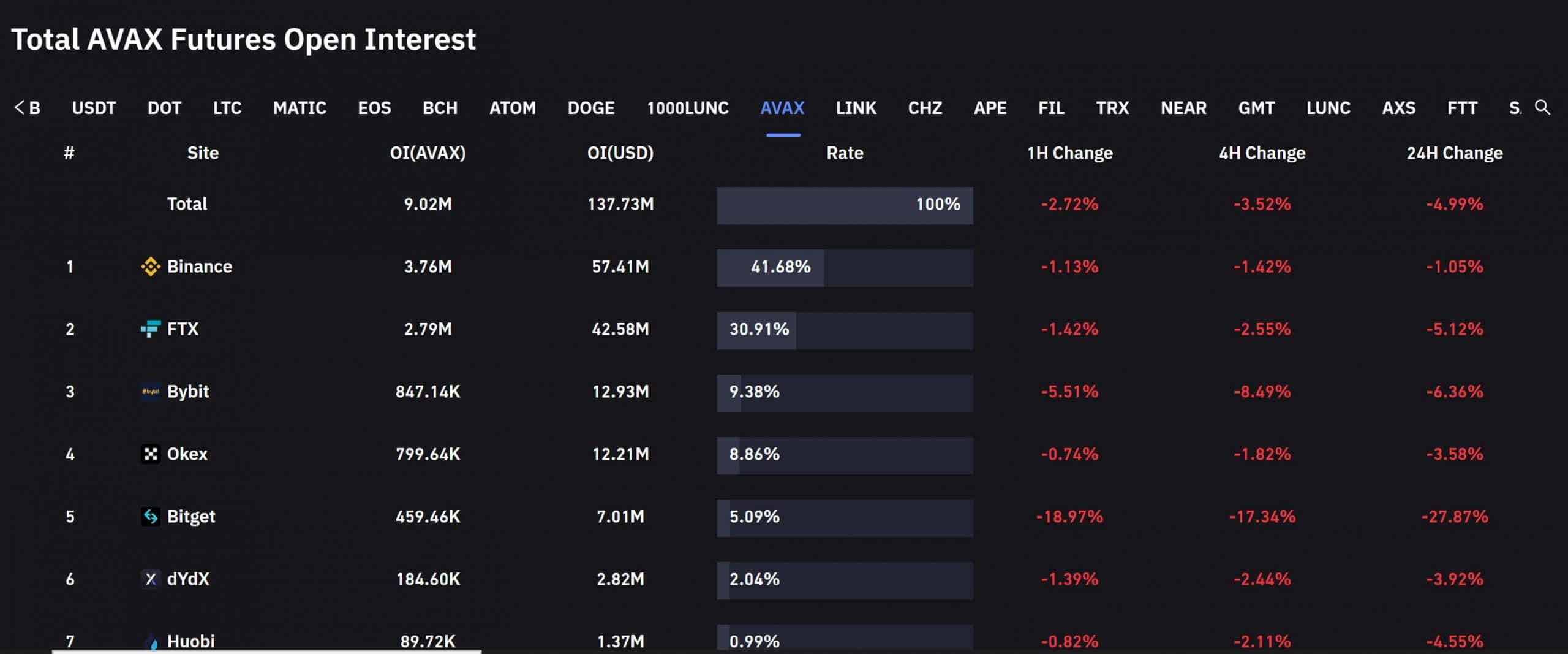Select the 1000LUNC tab

(687, 108)
